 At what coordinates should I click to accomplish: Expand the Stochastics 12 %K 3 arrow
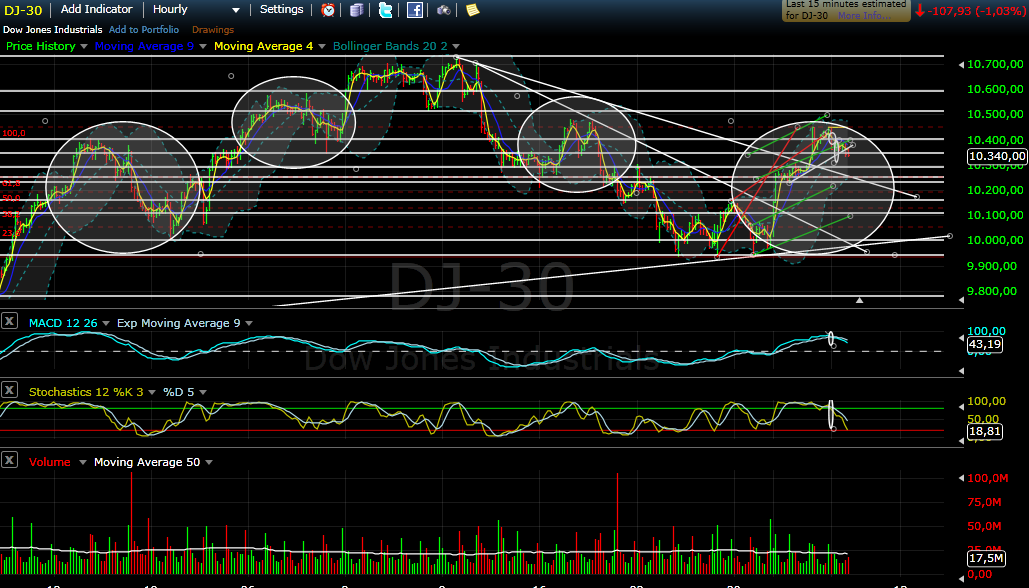pyautogui.click(x=152, y=392)
